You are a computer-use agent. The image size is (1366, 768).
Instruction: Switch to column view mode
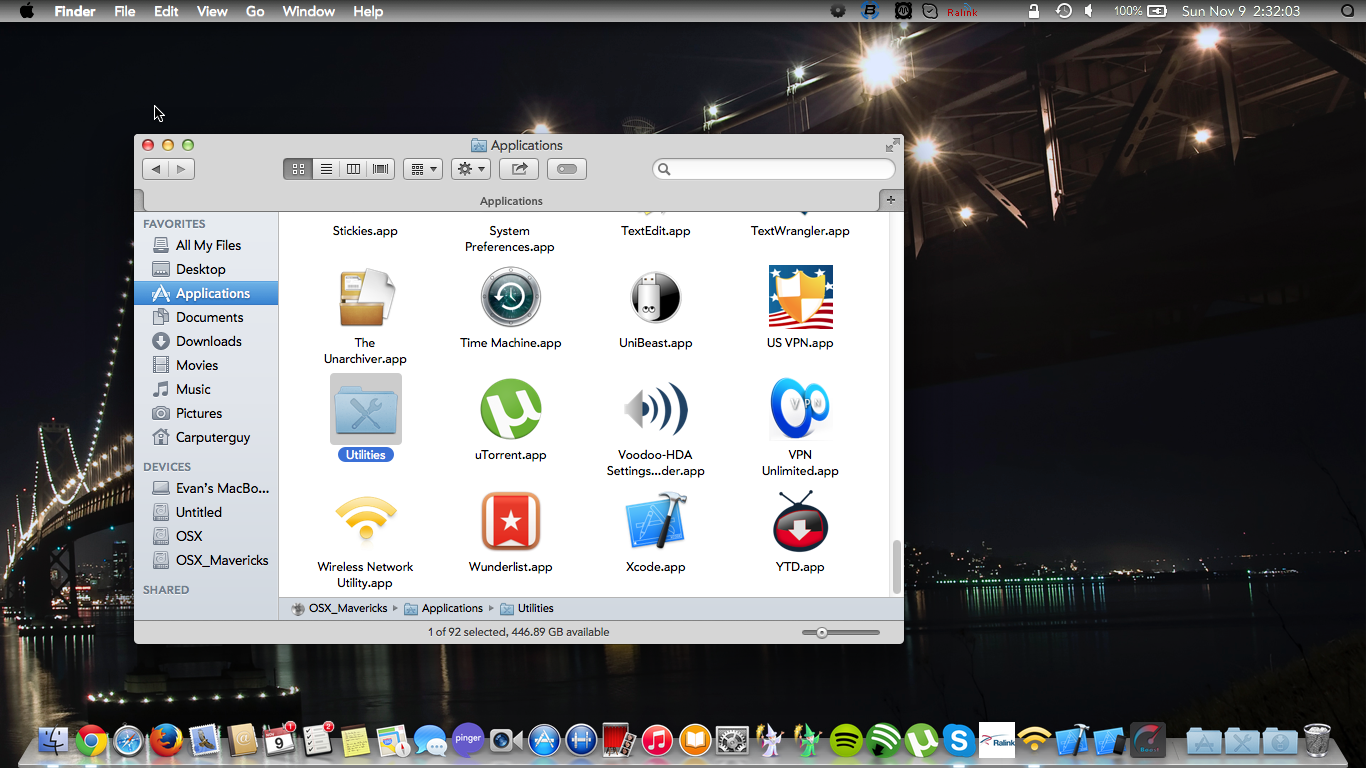click(x=353, y=169)
